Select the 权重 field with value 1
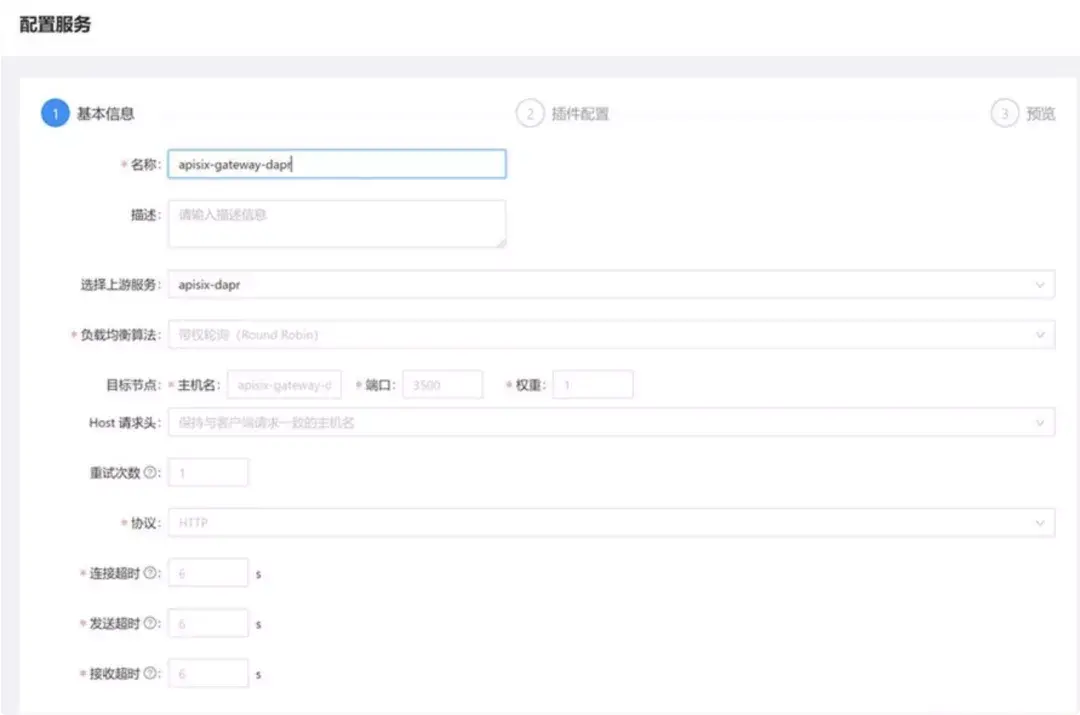Image resolution: width=1080 pixels, height=715 pixels. tap(595, 384)
